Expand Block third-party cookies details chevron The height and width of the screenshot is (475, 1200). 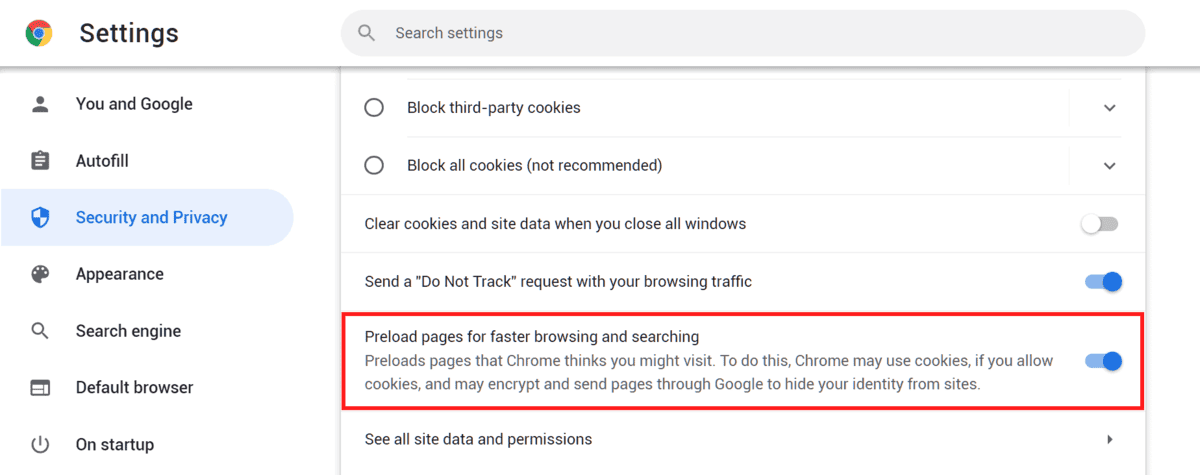click(1110, 108)
